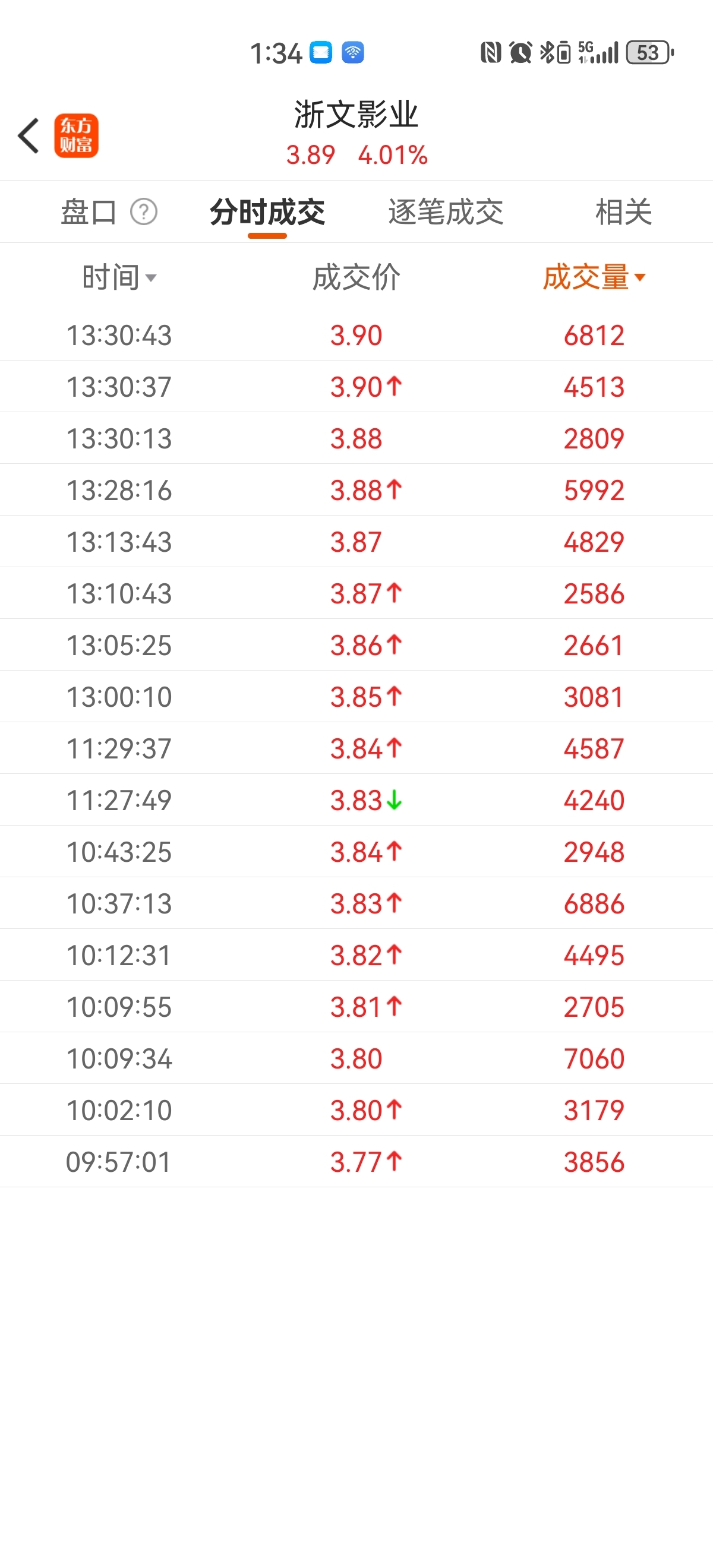
Task: Tap the 浙文影业 stock title
Action: [356, 115]
